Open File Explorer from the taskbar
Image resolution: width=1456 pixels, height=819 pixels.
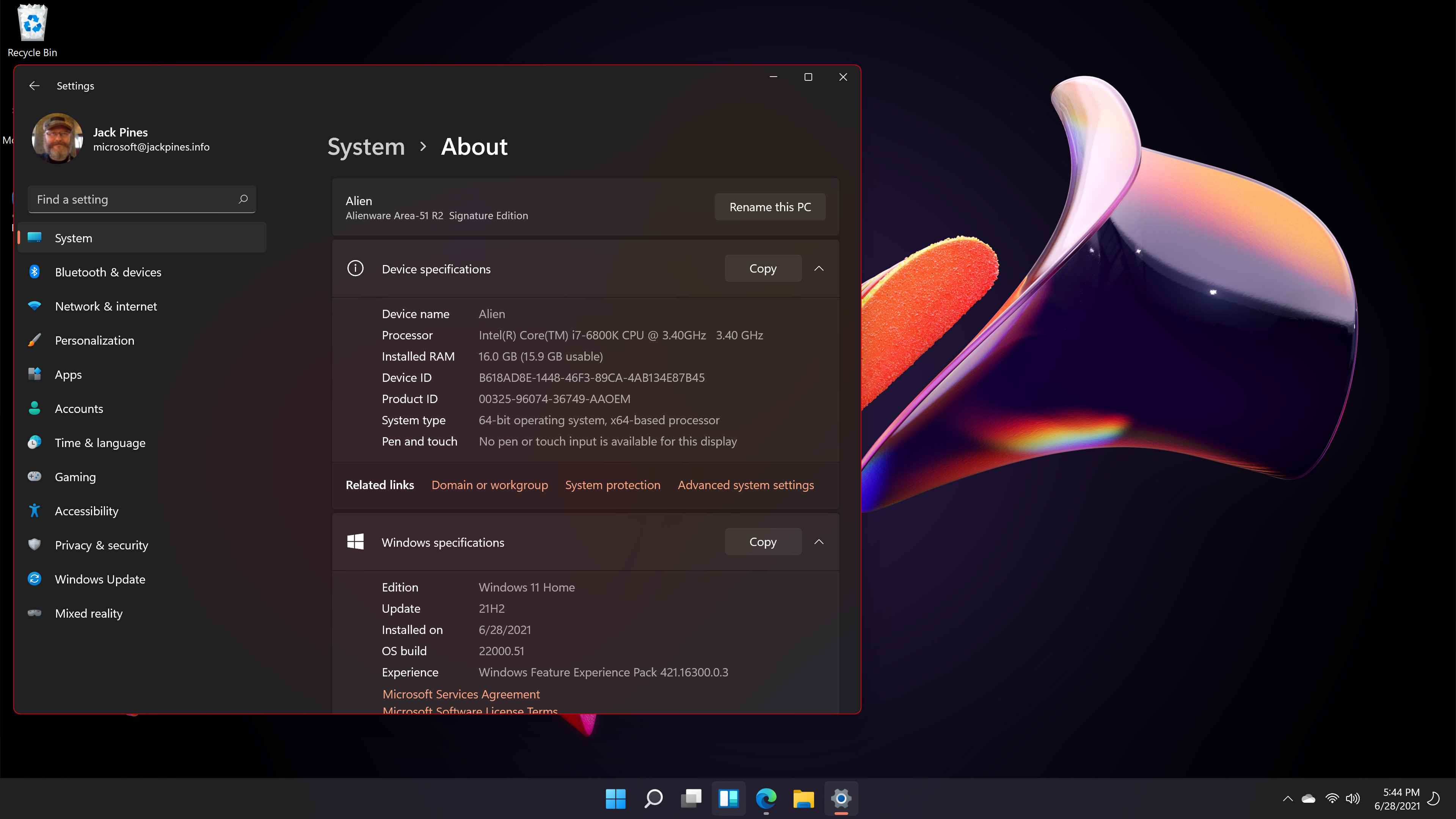(804, 799)
